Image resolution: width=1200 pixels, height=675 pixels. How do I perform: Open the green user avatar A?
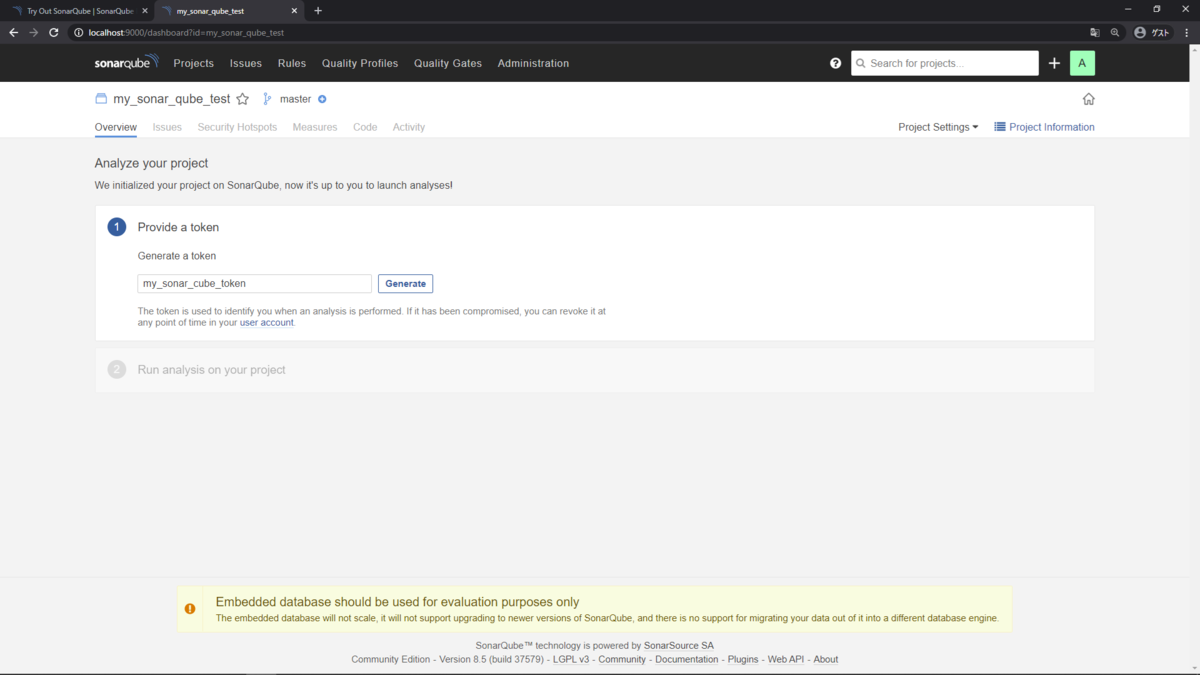click(x=1082, y=63)
